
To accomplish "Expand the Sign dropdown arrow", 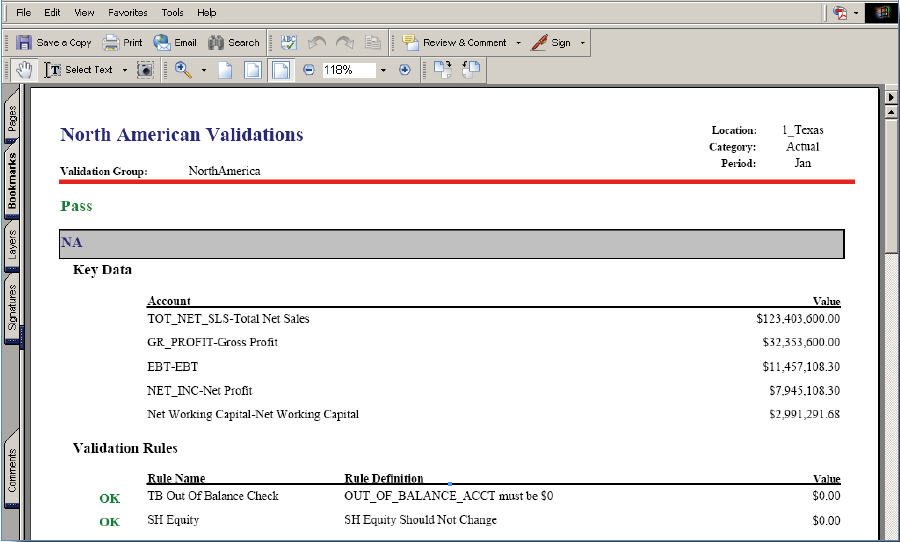I will point(583,42).
